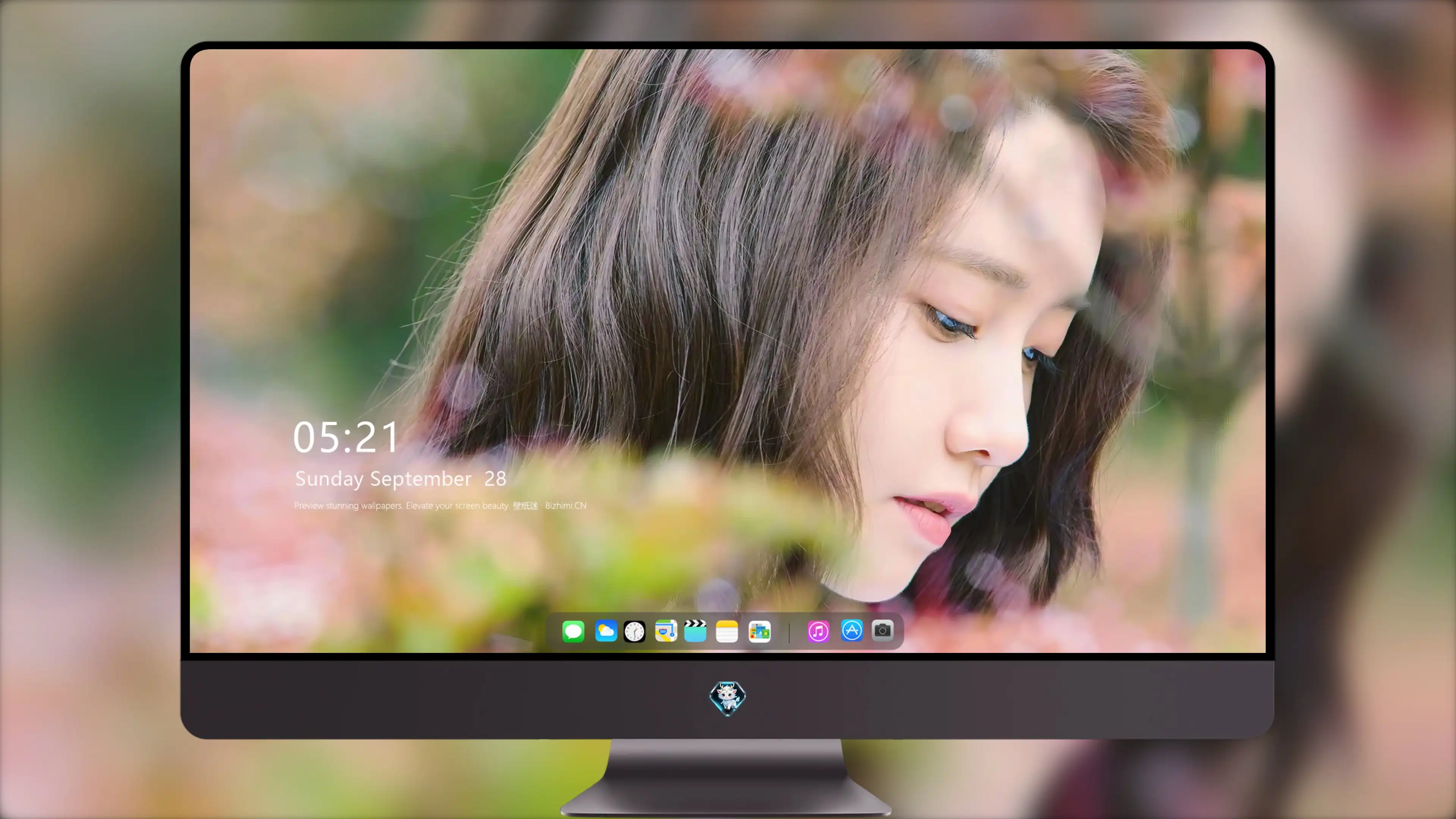Launch the Clock app from the dock

(634, 631)
